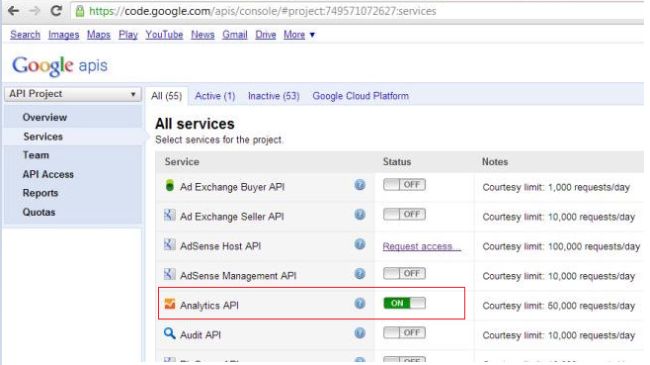Open API Access in the sidebar
Image resolution: width=650 pixels, height=365 pixels.
coord(48,175)
